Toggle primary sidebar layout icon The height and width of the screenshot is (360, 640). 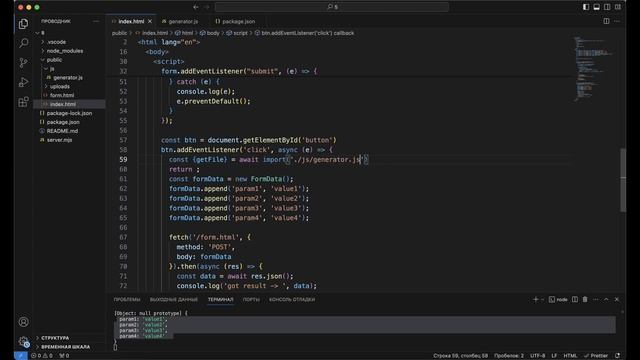tap(586, 7)
